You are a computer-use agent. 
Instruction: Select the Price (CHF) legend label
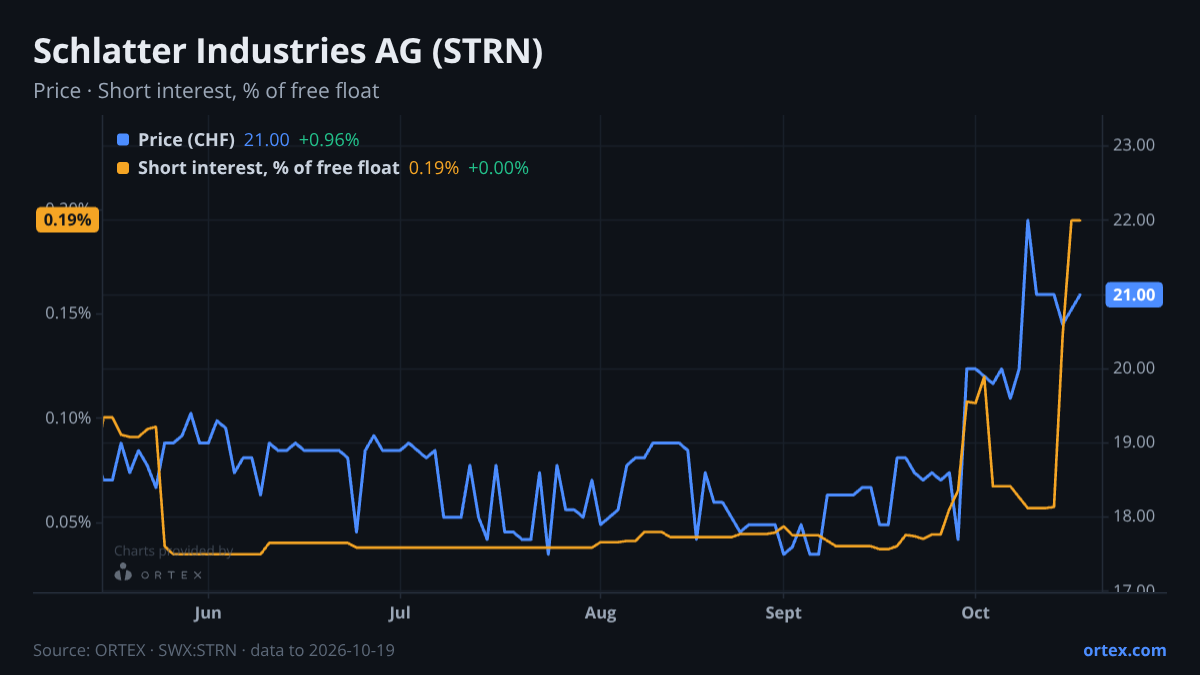pyautogui.click(x=186, y=140)
